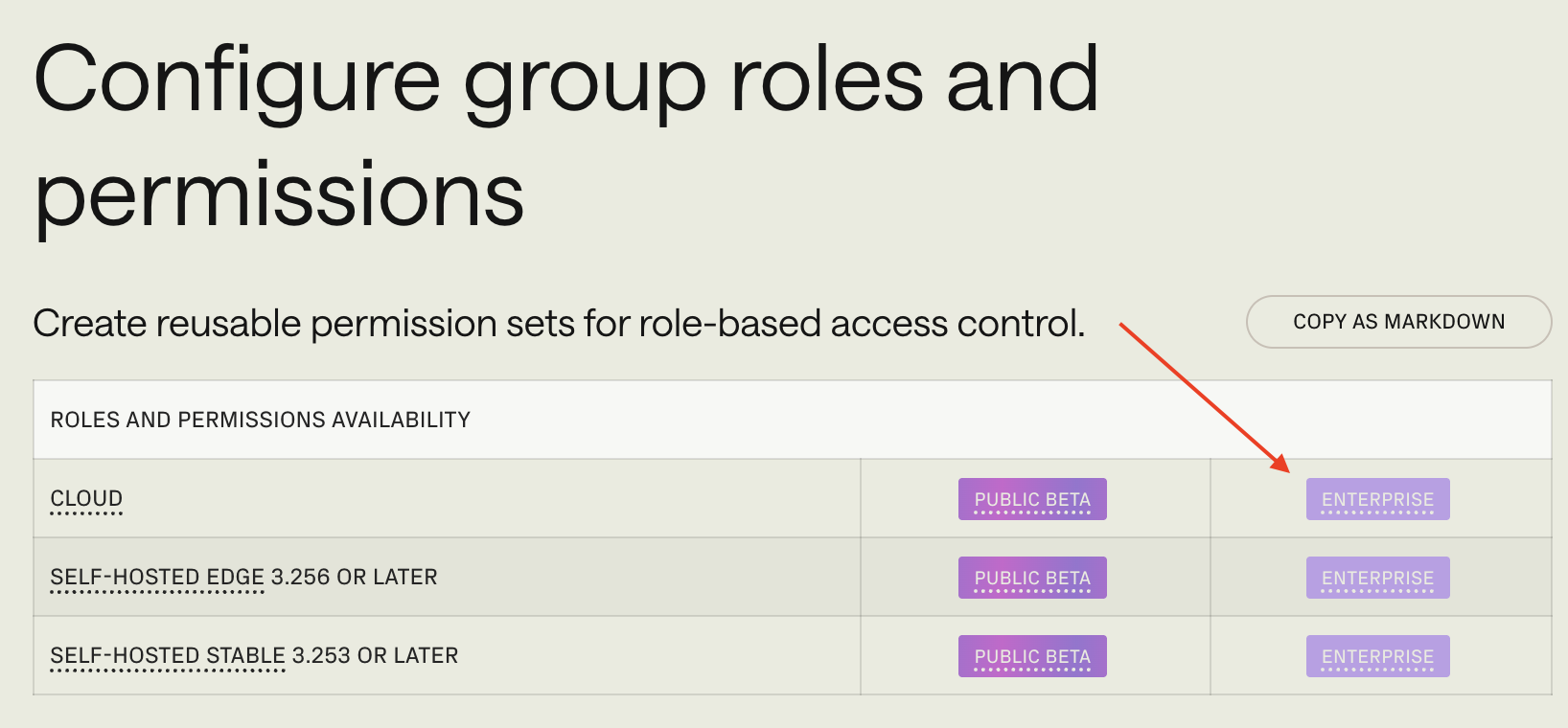The width and height of the screenshot is (1568, 728).
Task: Click the red arrow annotation
Action: pos(1204,397)
